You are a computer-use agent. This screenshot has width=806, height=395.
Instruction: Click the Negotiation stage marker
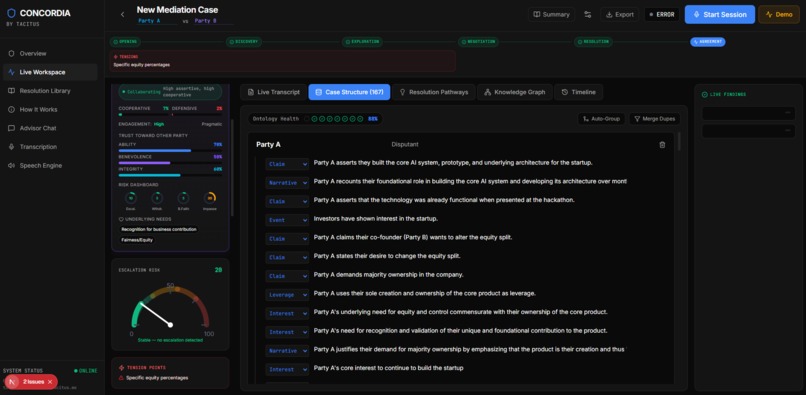[x=479, y=42]
